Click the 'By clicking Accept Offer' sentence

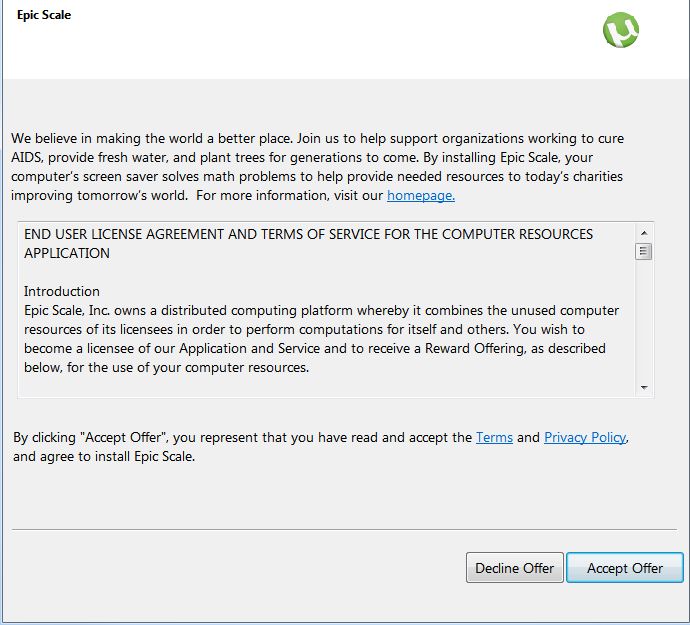tap(240, 437)
